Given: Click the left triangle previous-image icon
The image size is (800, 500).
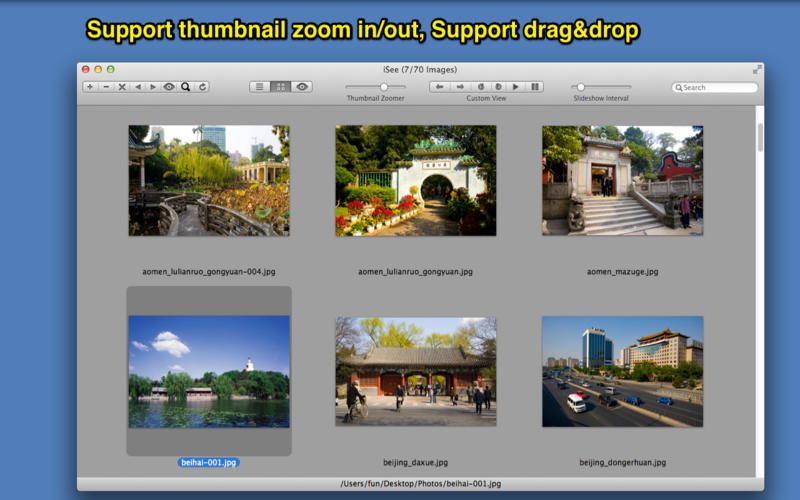Looking at the screenshot, I should pyautogui.click(x=138, y=87).
